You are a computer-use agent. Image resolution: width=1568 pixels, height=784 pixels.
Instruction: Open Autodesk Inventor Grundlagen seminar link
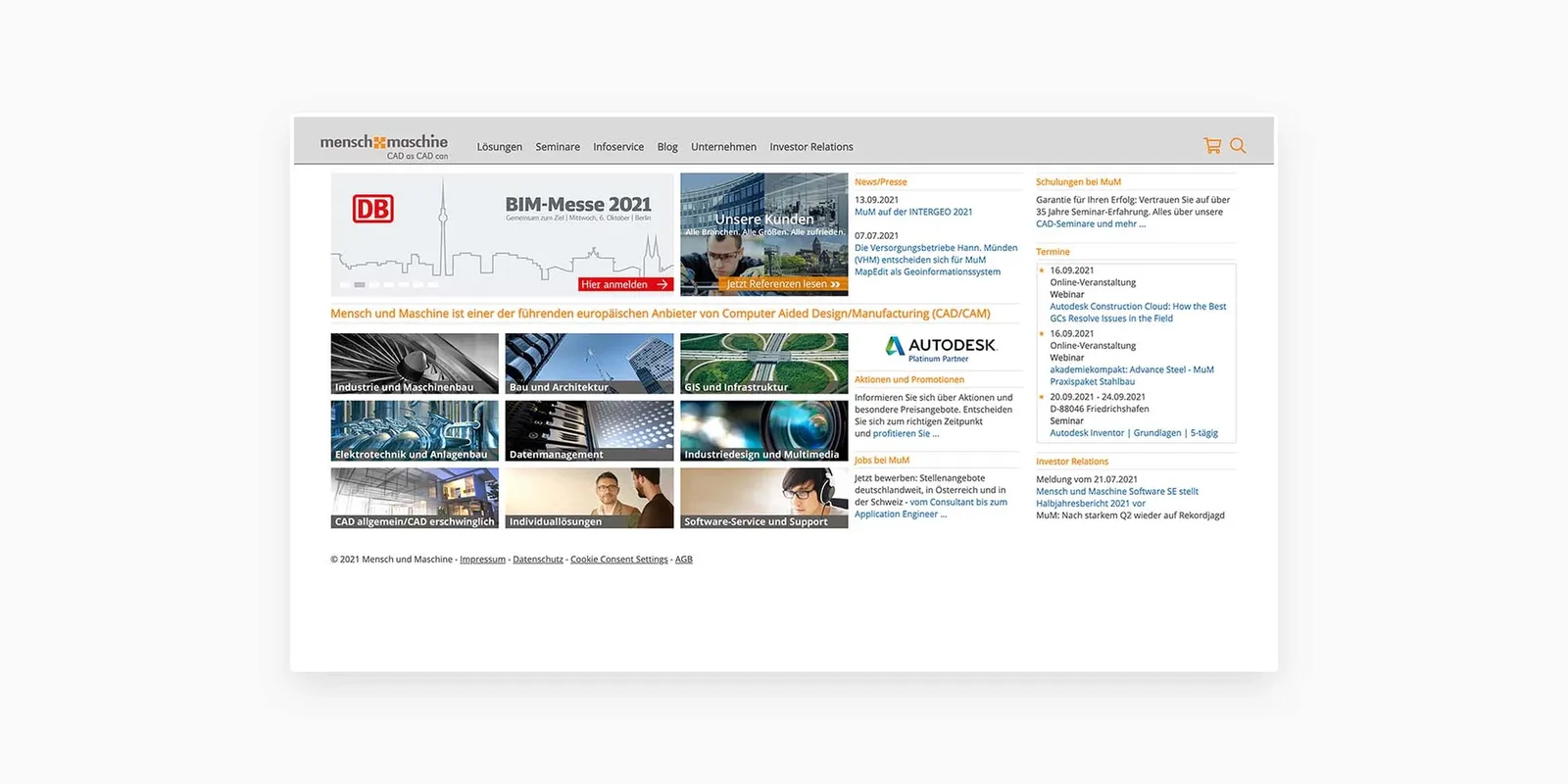(x=1134, y=433)
